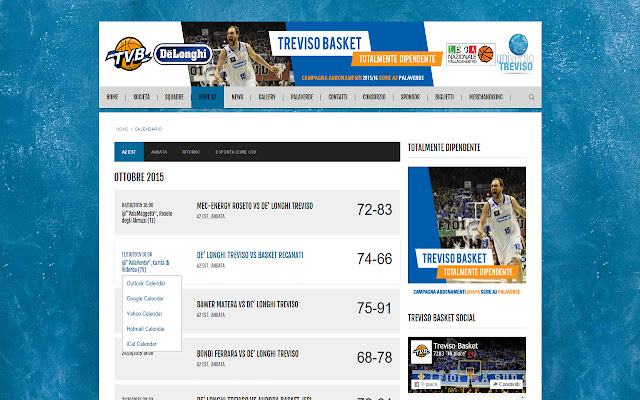The width and height of the screenshot is (640, 400).
Task: Click Treviso Basket Facebook page avatar
Action: point(421,352)
